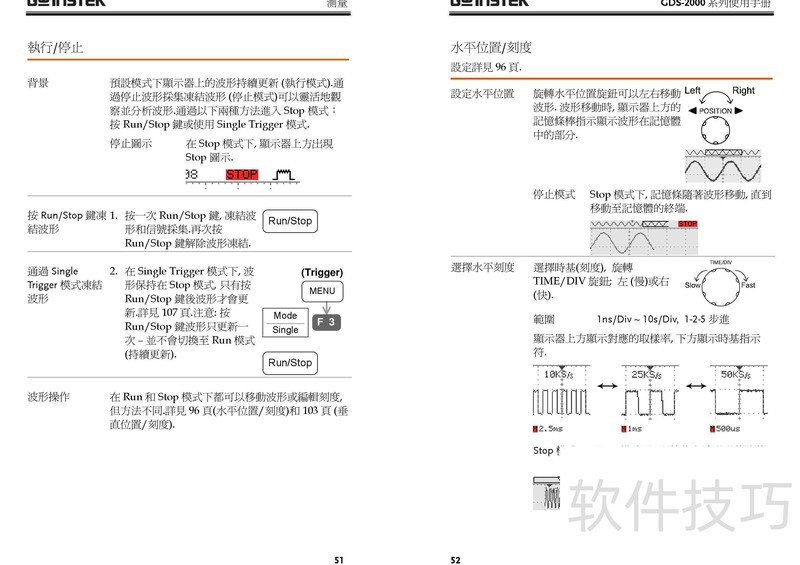This screenshot has width=800, height=565.
Task: Click the 執行/停止 section heading
Action: (56, 47)
